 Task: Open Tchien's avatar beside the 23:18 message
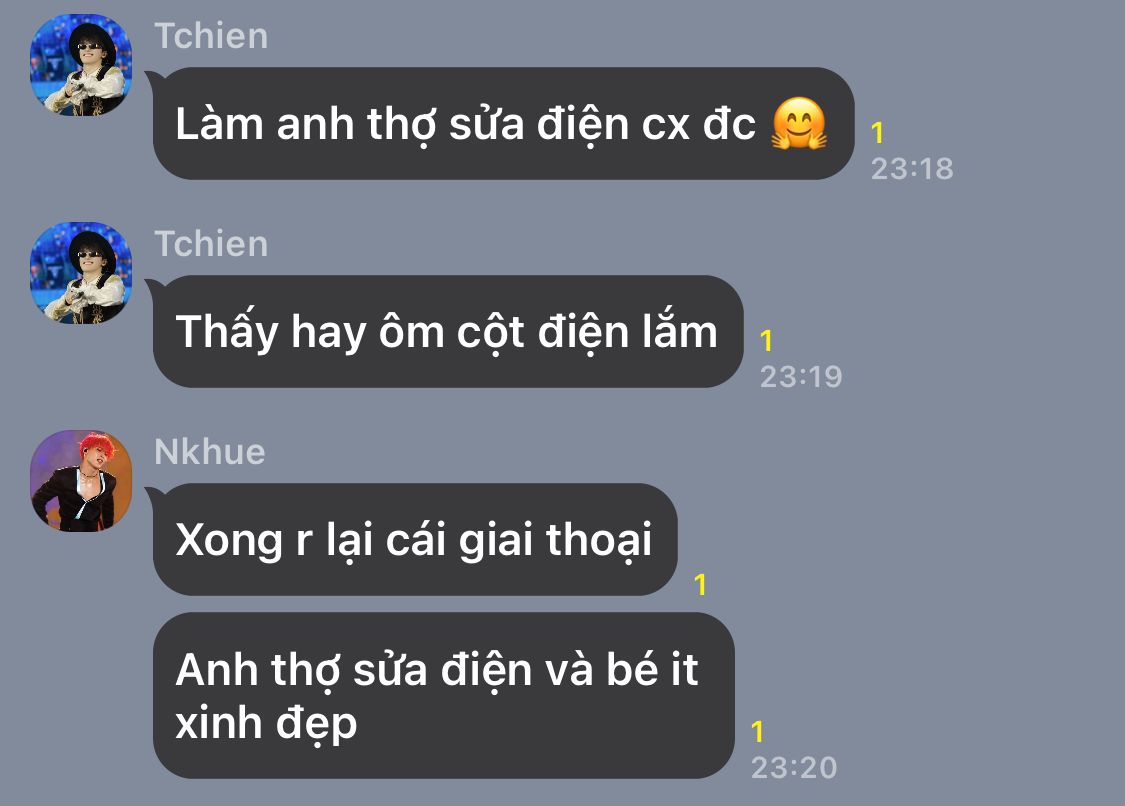(x=81, y=65)
